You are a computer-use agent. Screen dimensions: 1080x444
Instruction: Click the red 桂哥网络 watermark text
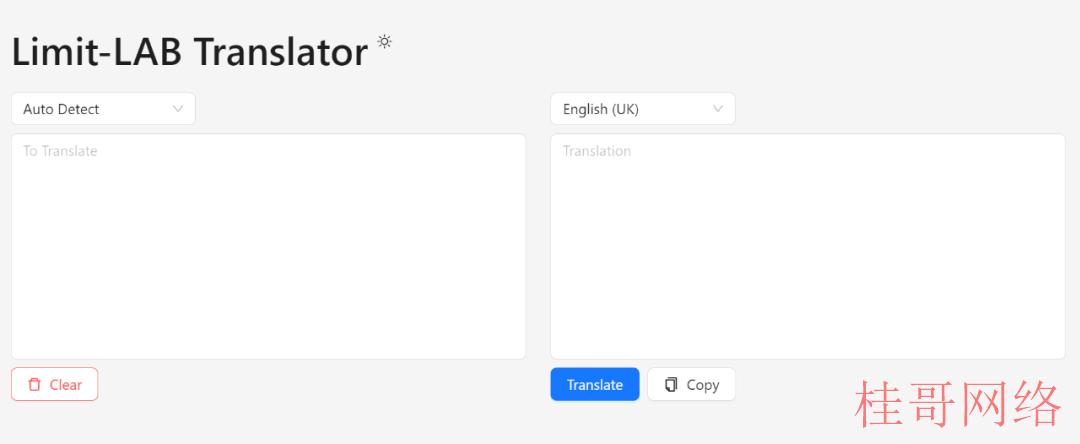[957, 405]
